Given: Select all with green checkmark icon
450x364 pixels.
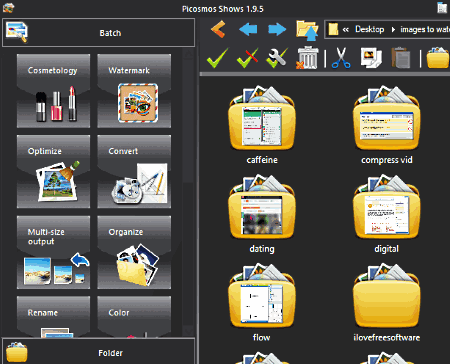Looking at the screenshot, I should [218, 58].
